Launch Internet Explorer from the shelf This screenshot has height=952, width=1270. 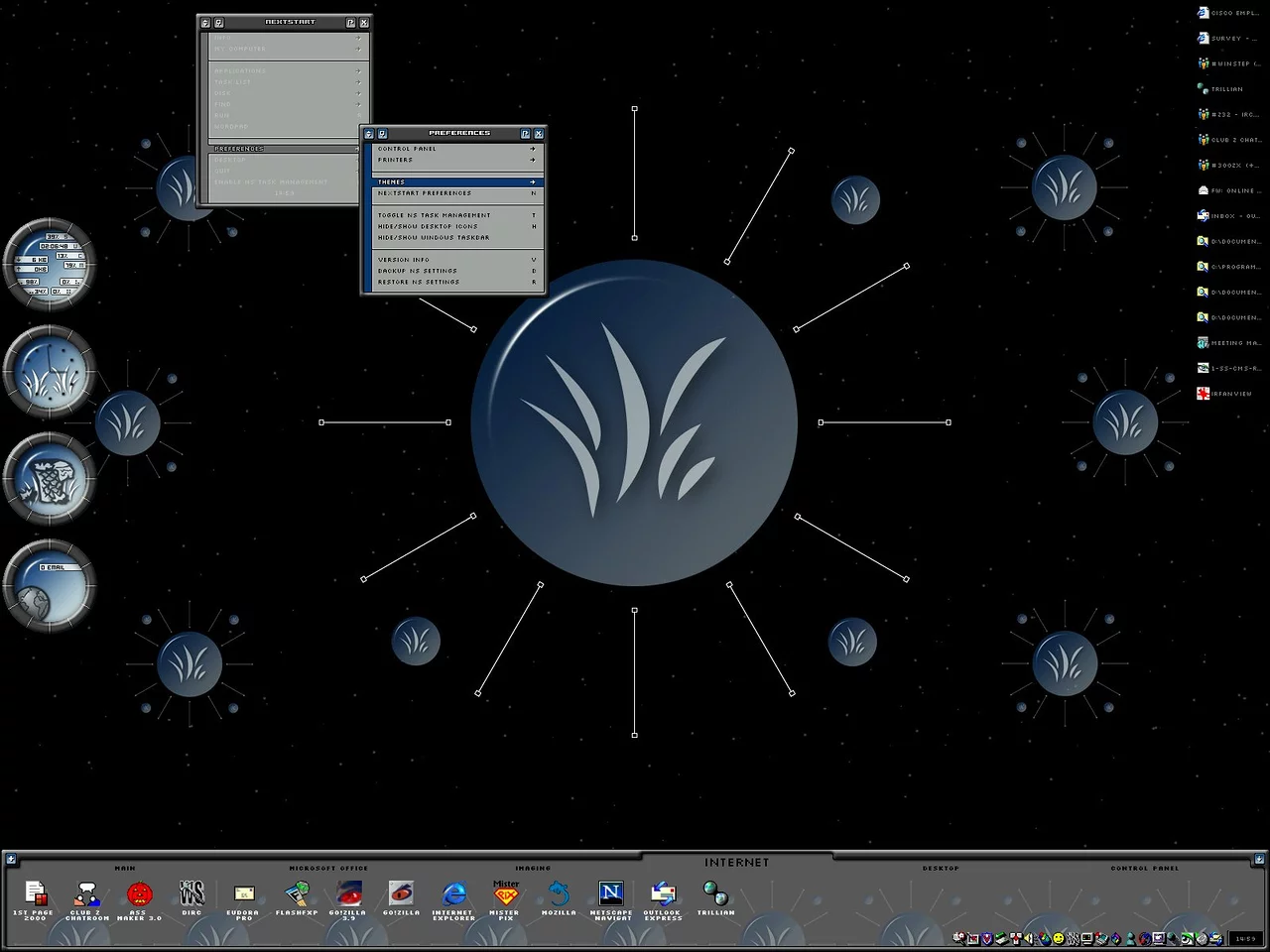[453, 894]
